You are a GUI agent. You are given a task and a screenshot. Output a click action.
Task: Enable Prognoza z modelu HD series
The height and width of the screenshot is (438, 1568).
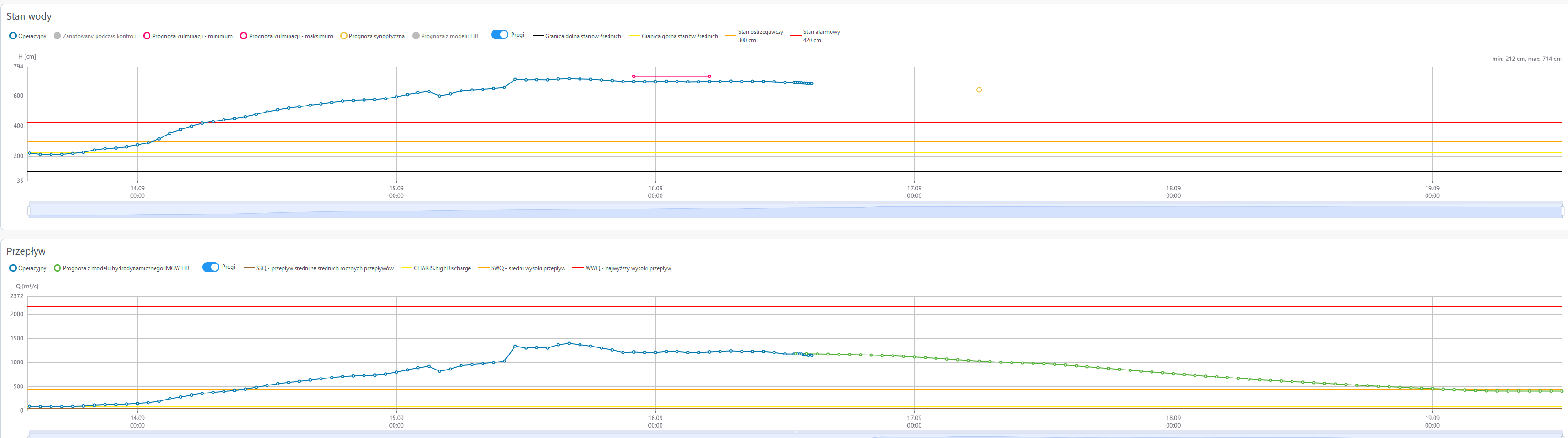(445, 36)
